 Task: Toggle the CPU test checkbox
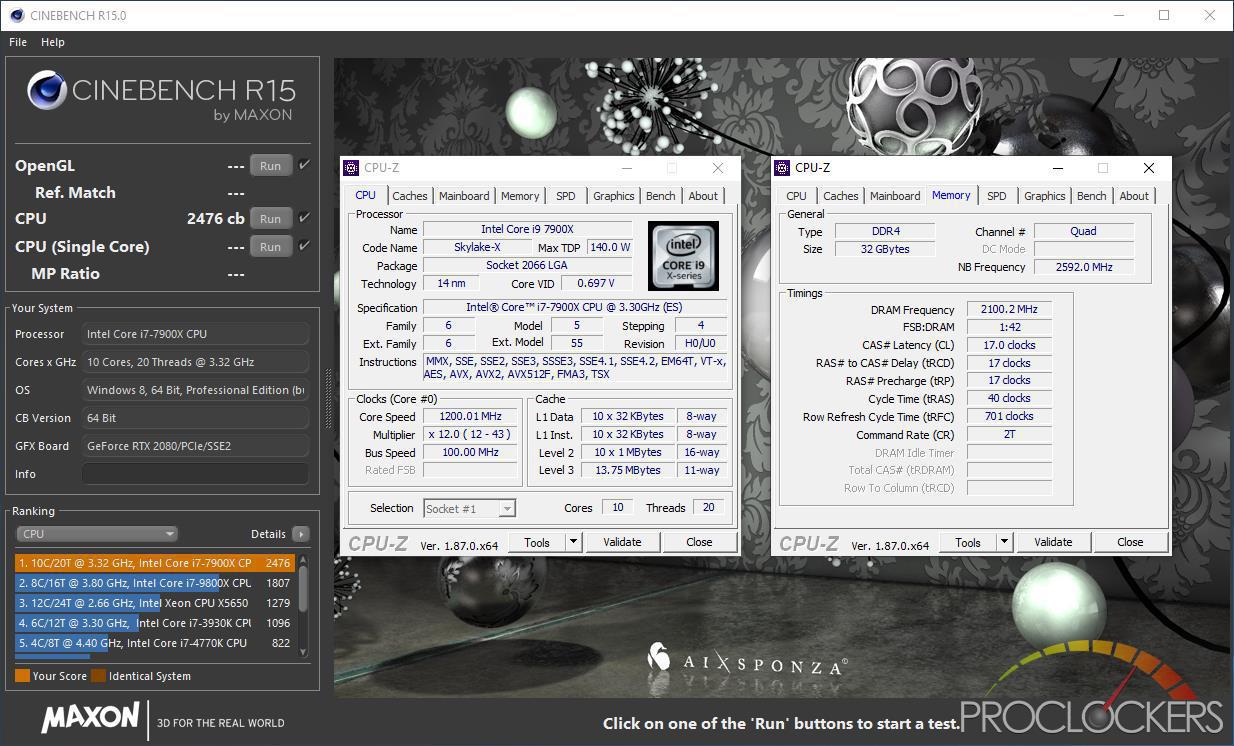[x=304, y=218]
